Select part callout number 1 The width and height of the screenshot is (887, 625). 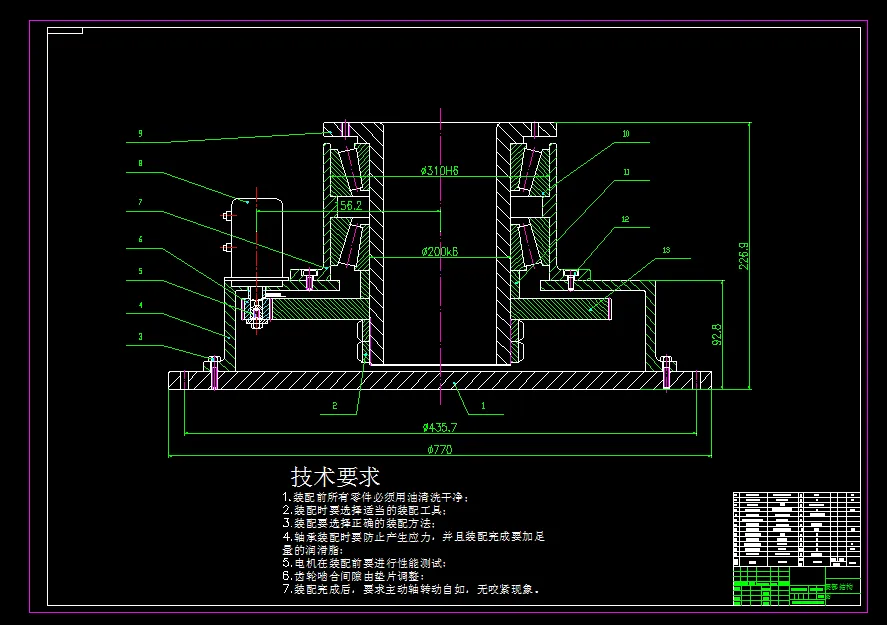point(483,406)
